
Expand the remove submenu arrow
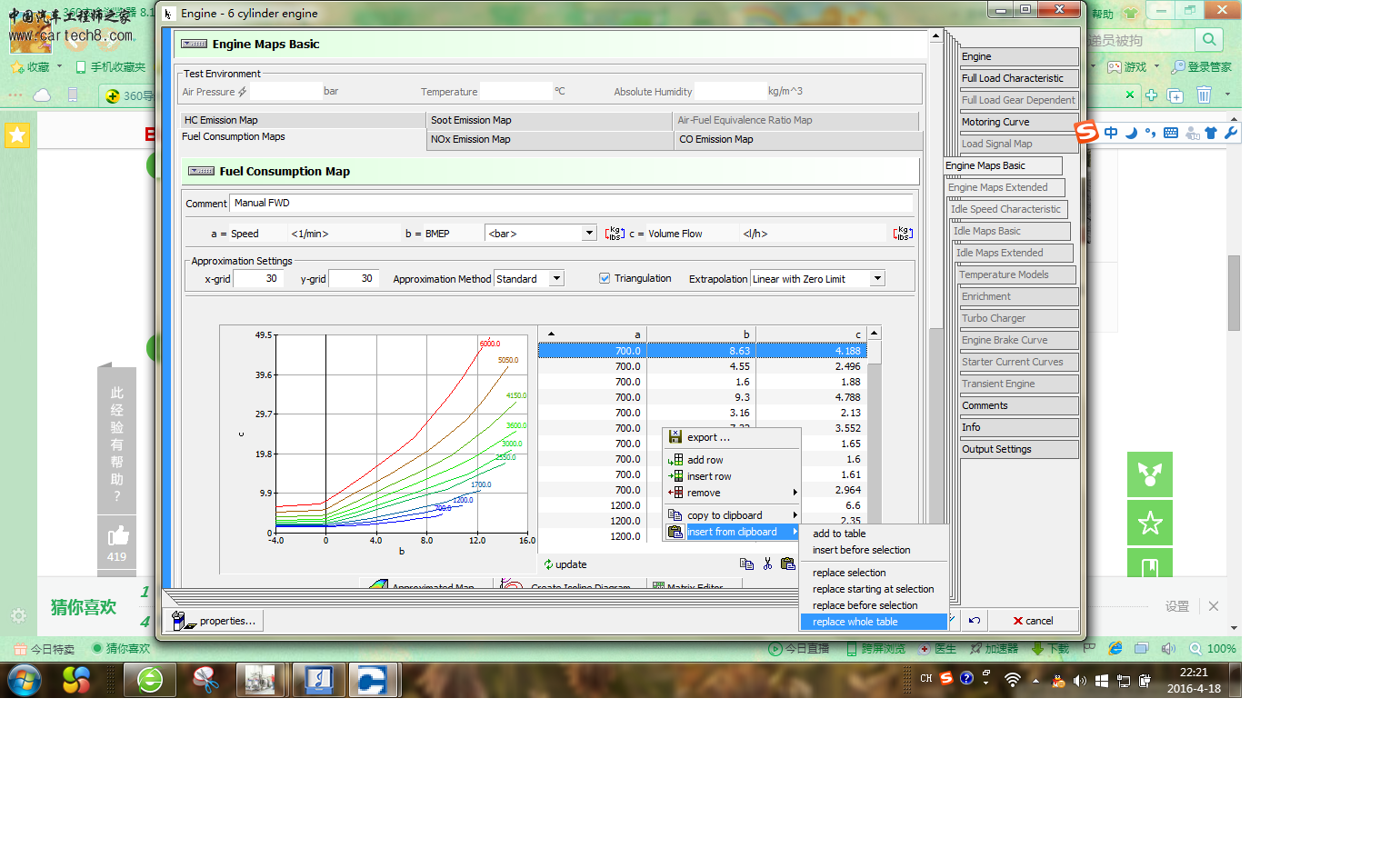[795, 493]
